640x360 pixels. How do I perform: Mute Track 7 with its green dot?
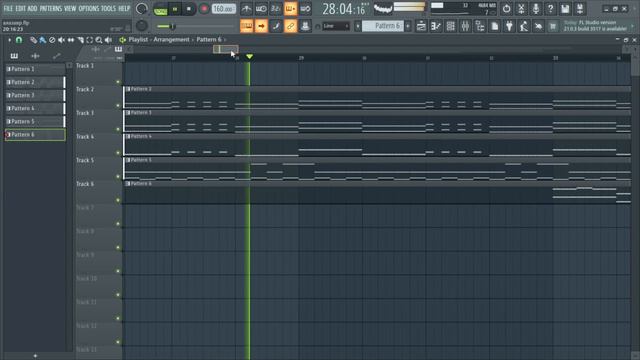click(118, 224)
